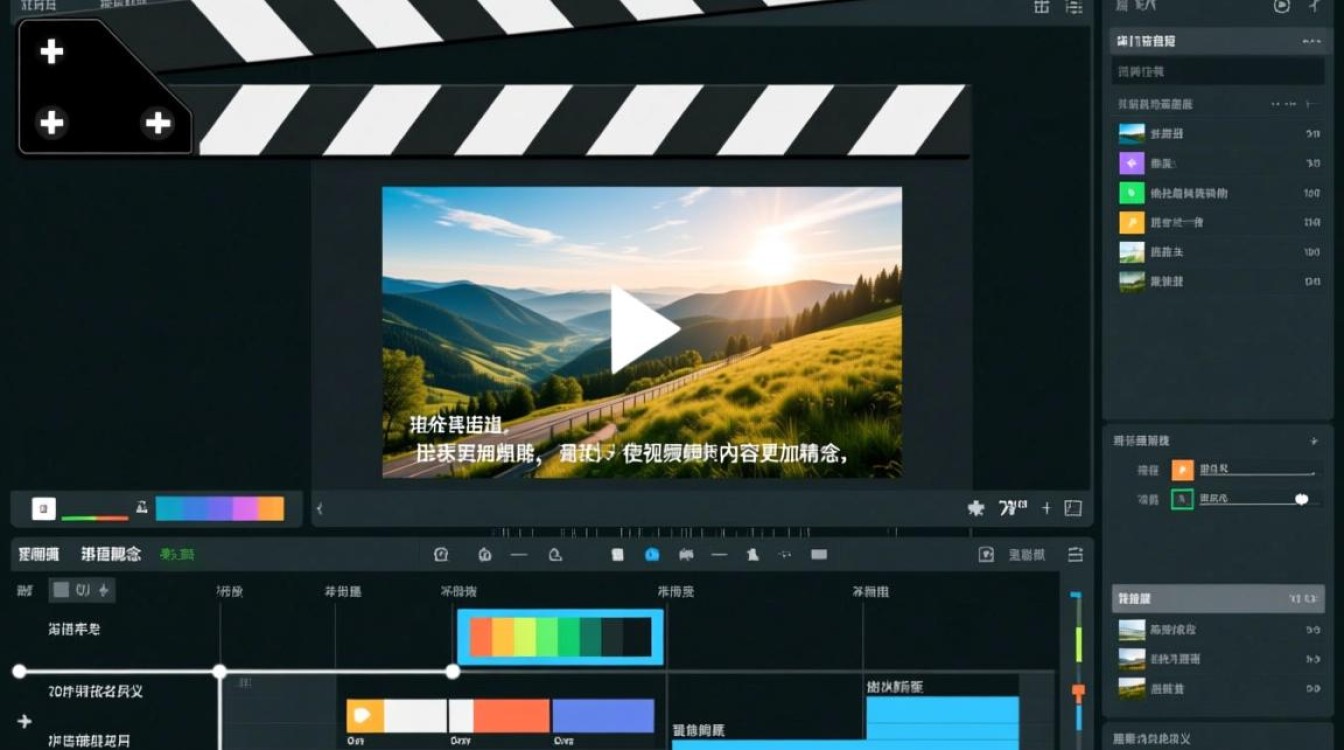Select the blue circle icon in timeline toolbar
1344x750 pixels.
[652, 554]
